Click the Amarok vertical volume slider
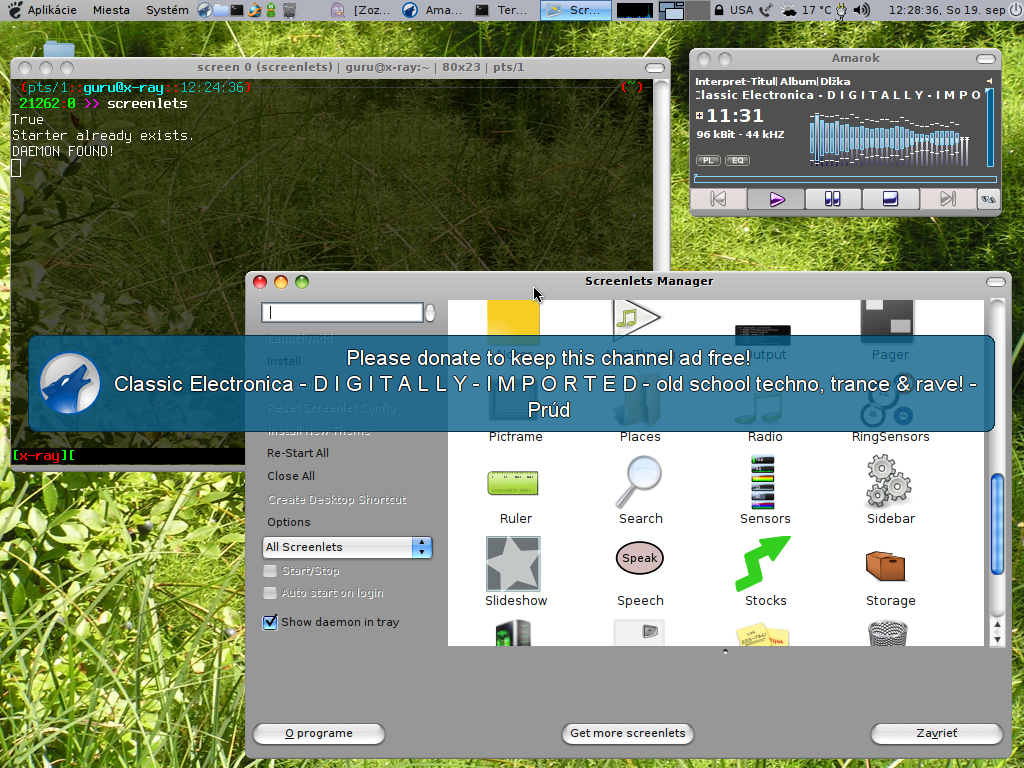 (990, 127)
